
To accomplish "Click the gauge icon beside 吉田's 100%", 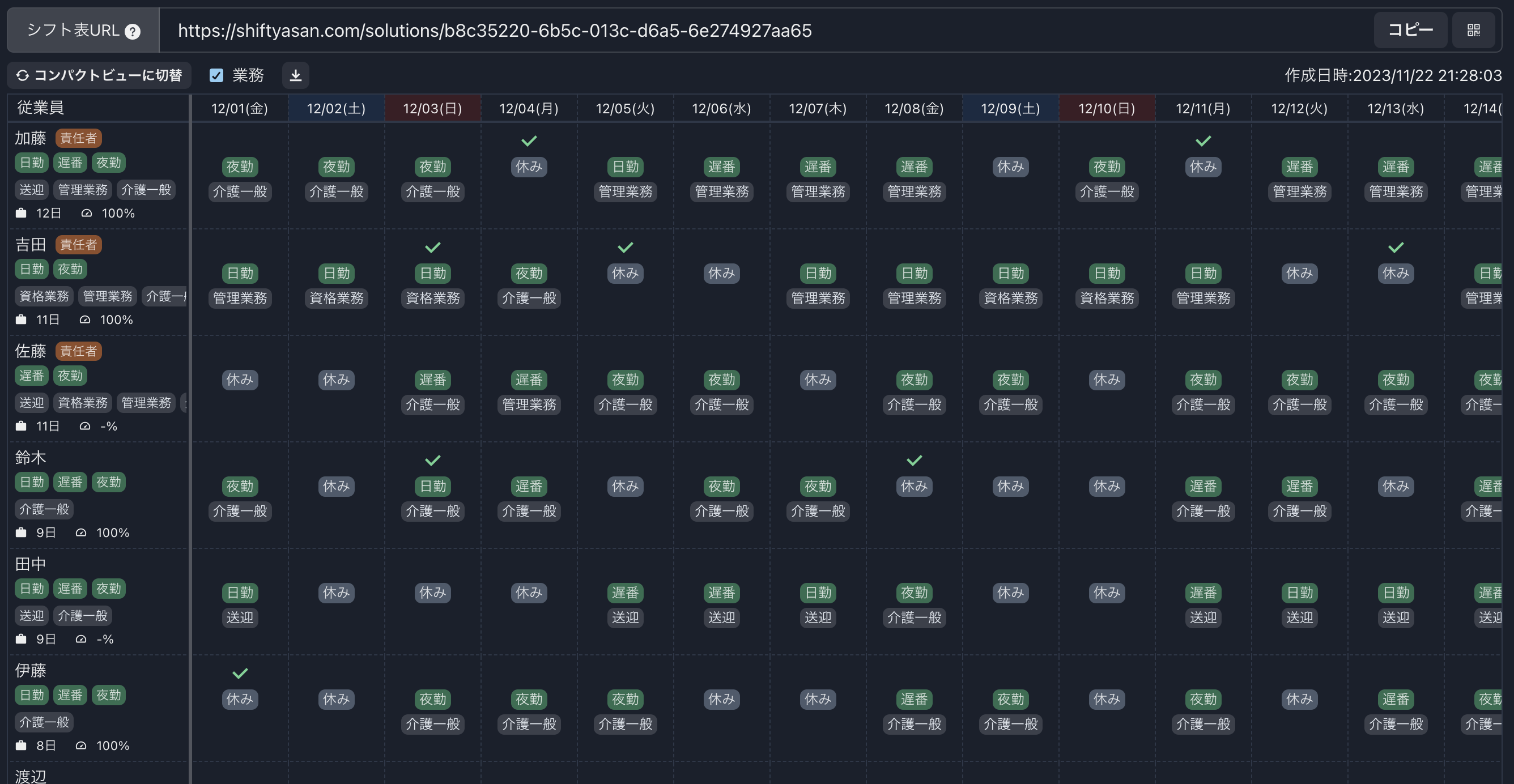I will 84,319.
